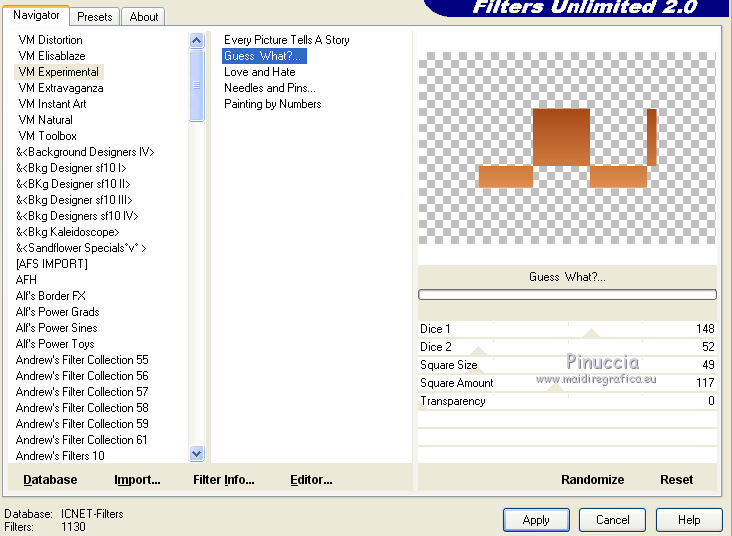Select VM Instant Art category
Screen dimensions: 732x536
52,104
